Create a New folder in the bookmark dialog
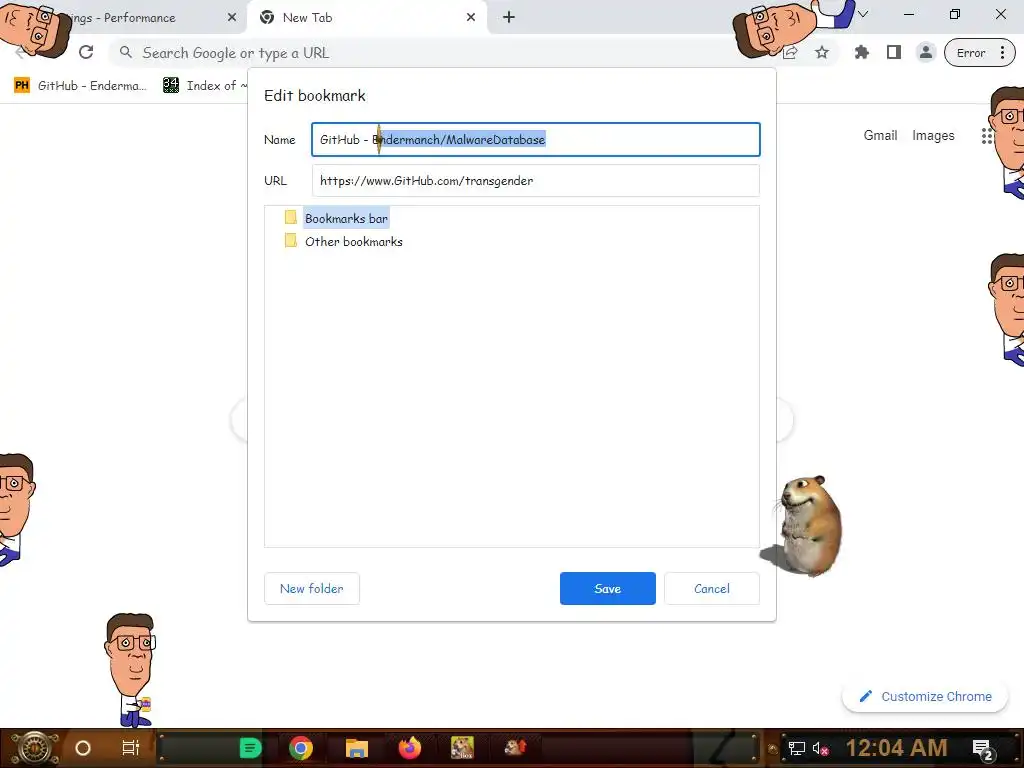The width and height of the screenshot is (1024, 768). tap(312, 588)
